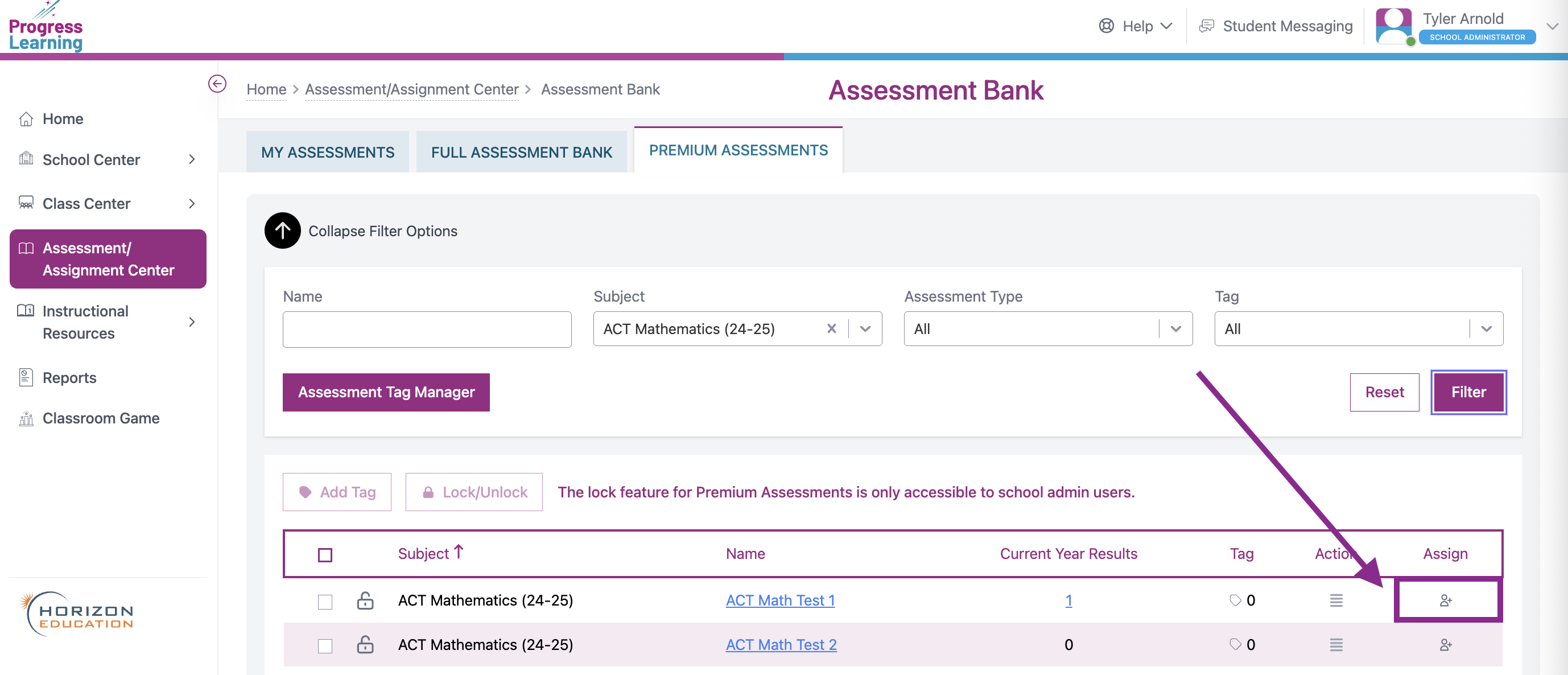The width and height of the screenshot is (1568, 675).
Task: Click Home breadcrumb link
Action: pyautogui.click(x=266, y=89)
